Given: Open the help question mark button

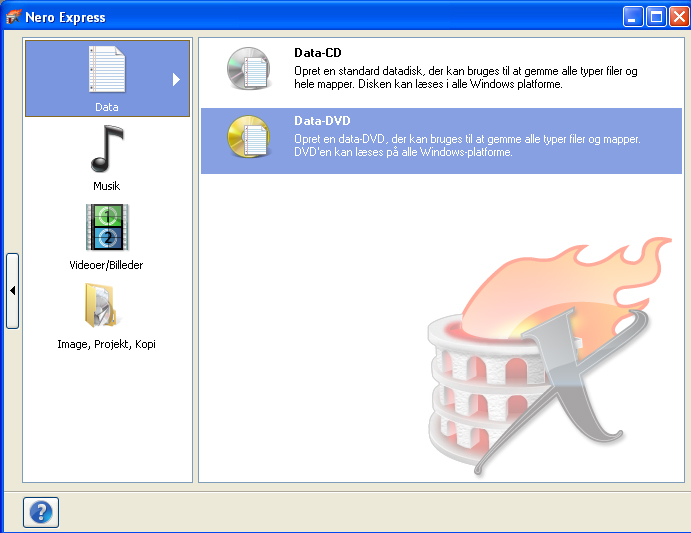Looking at the screenshot, I should point(41,512).
